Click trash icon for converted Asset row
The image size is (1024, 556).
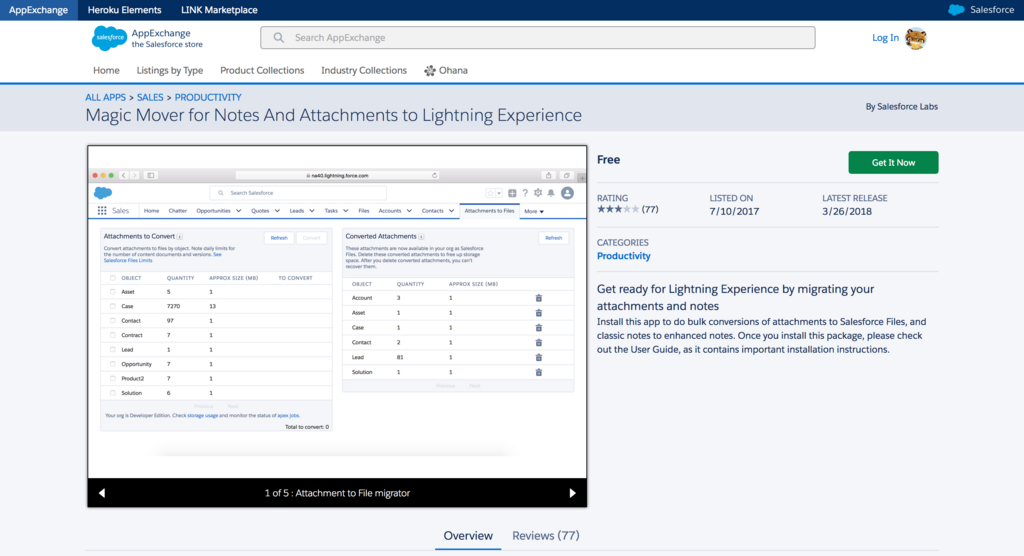539,313
